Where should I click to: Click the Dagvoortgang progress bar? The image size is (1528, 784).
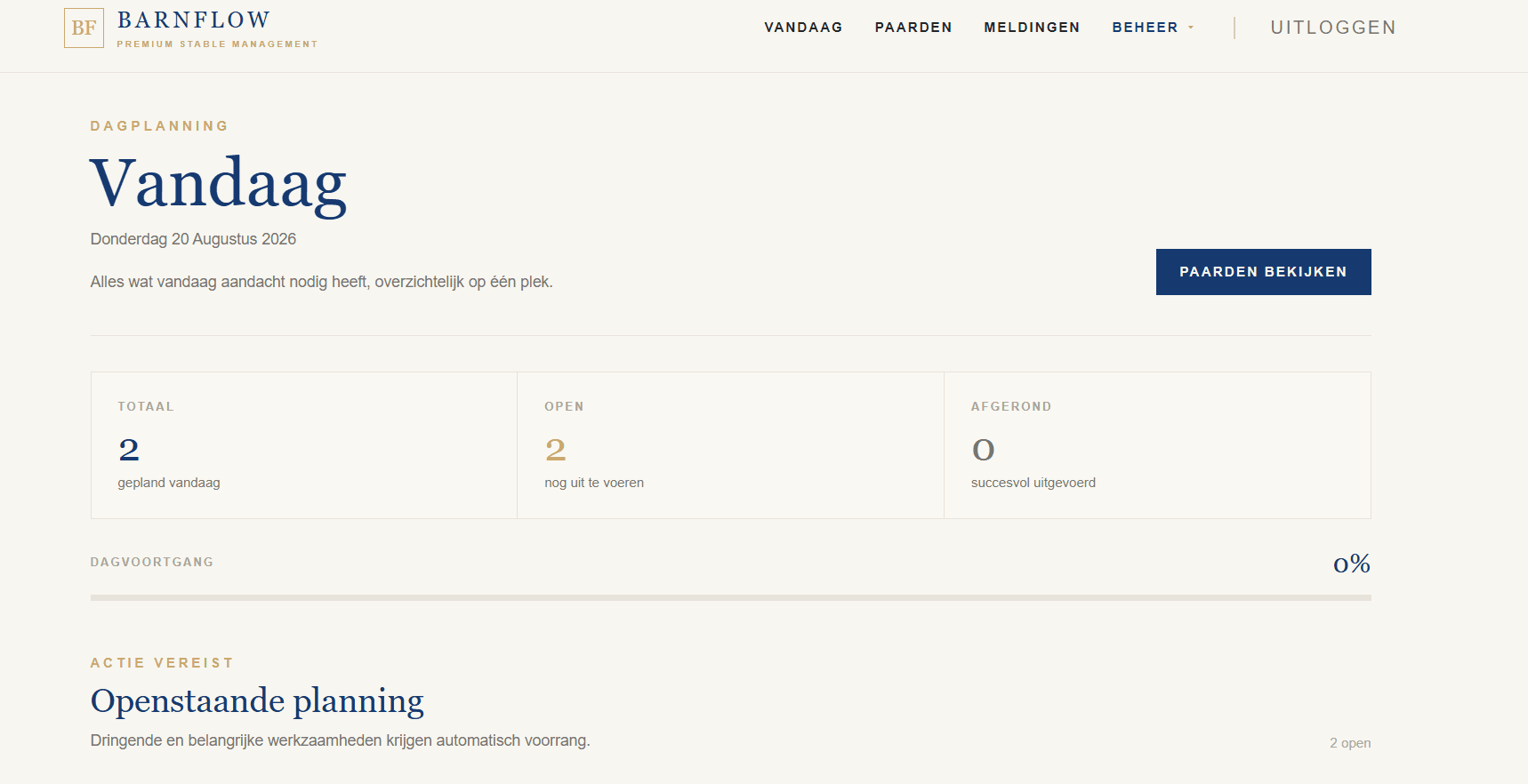(x=730, y=598)
